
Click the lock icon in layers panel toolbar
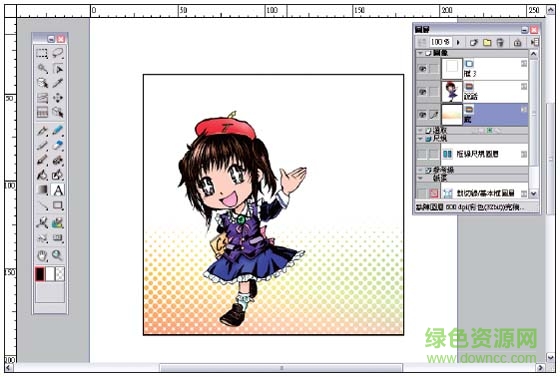coord(517,42)
